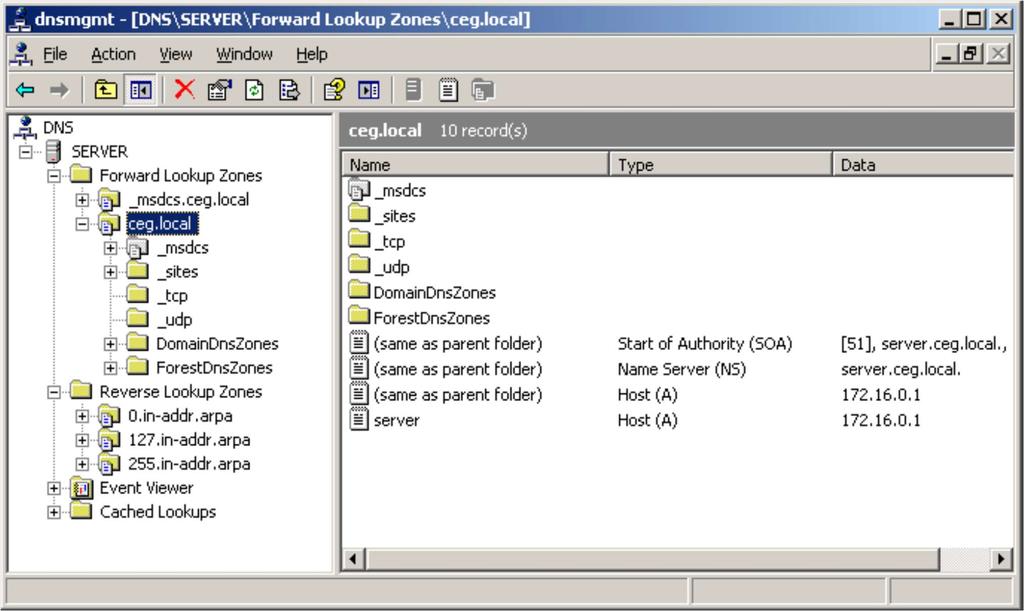The width and height of the screenshot is (1024, 611).
Task: Select the _msdcs node under ceg.local
Action: click(x=182, y=248)
